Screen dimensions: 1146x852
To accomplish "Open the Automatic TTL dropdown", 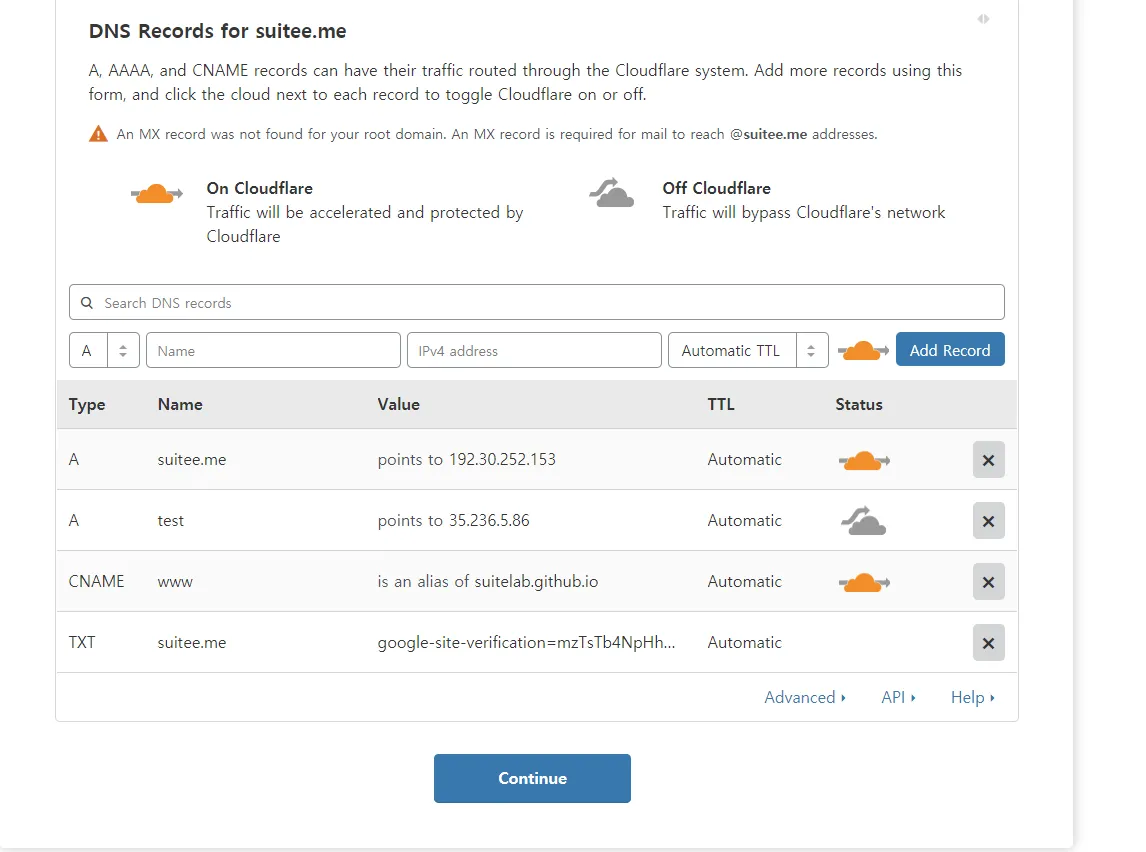I will [747, 351].
